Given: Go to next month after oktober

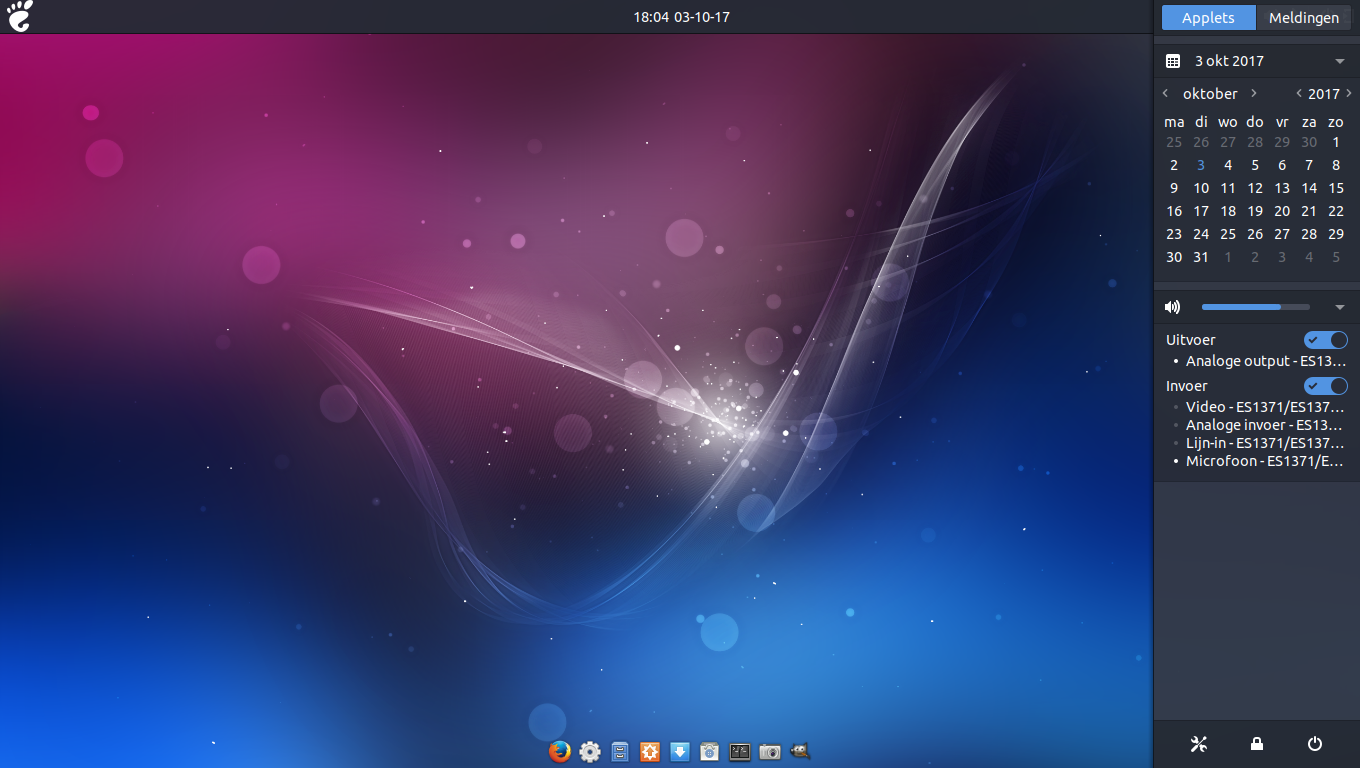Looking at the screenshot, I should point(1254,93).
